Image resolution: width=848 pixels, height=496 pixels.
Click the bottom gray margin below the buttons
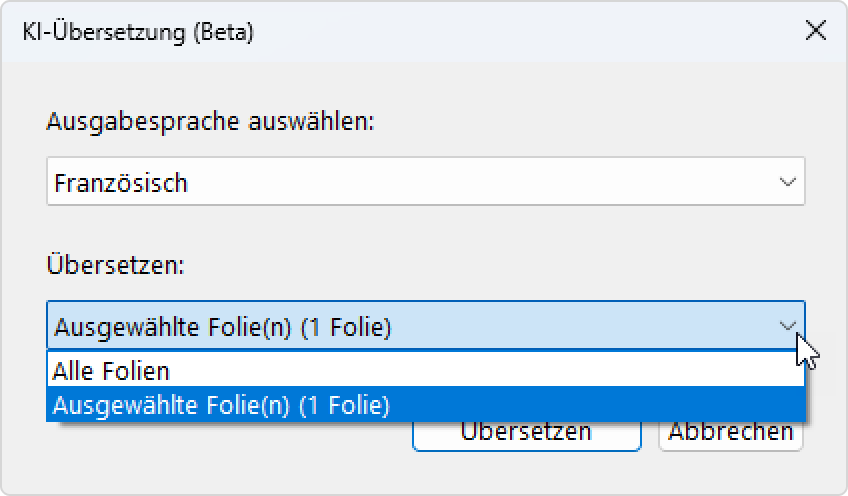(424, 472)
